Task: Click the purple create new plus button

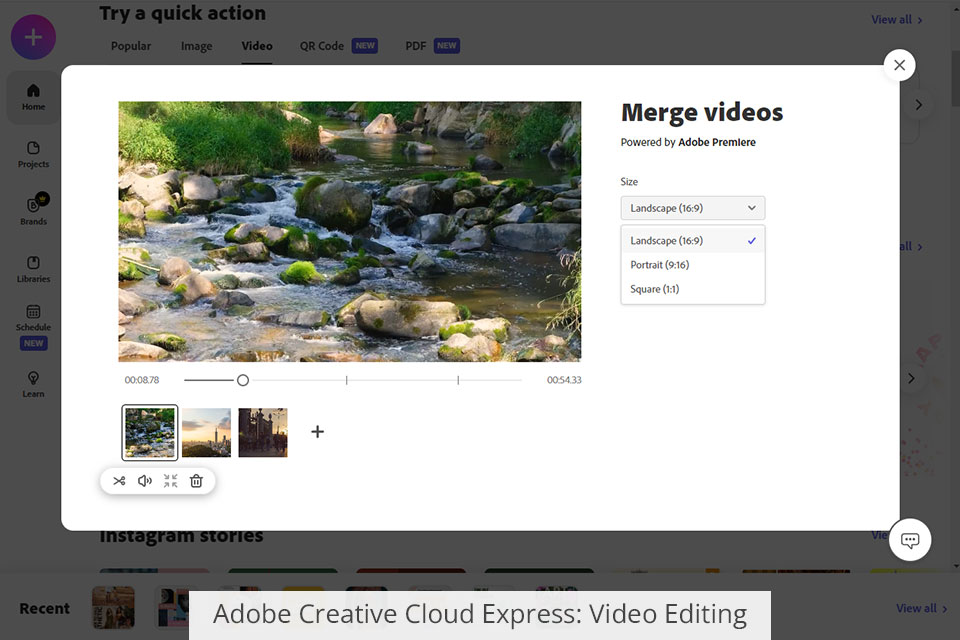Action: (x=33, y=37)
